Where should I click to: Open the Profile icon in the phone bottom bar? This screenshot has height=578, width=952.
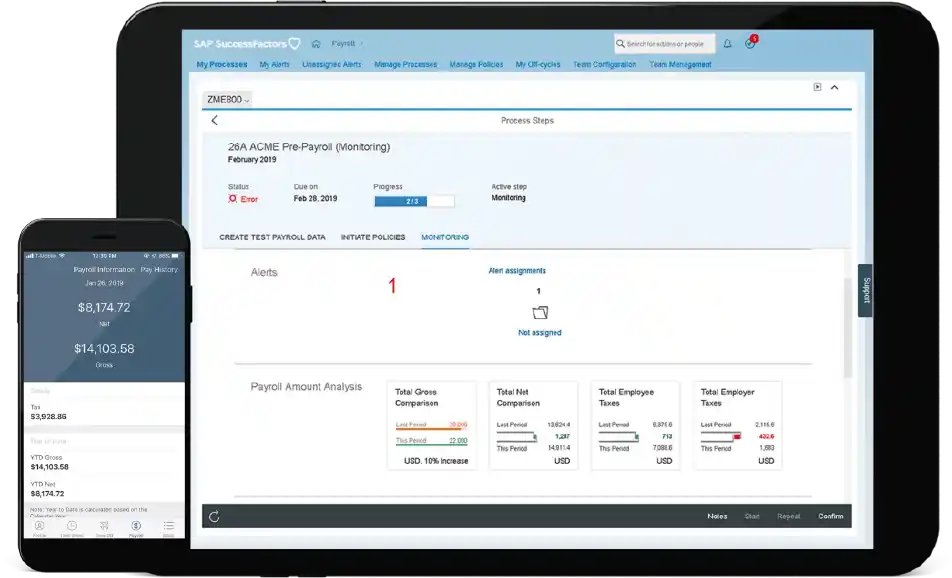point(39,528)
